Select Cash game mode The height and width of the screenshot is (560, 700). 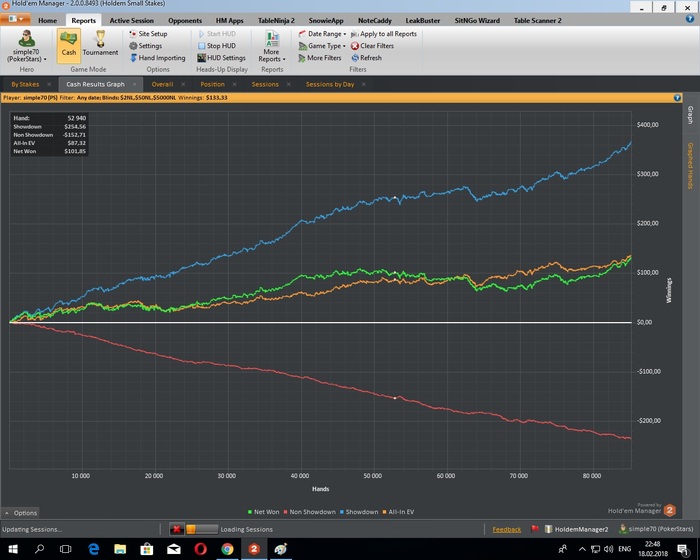[69, 45]
